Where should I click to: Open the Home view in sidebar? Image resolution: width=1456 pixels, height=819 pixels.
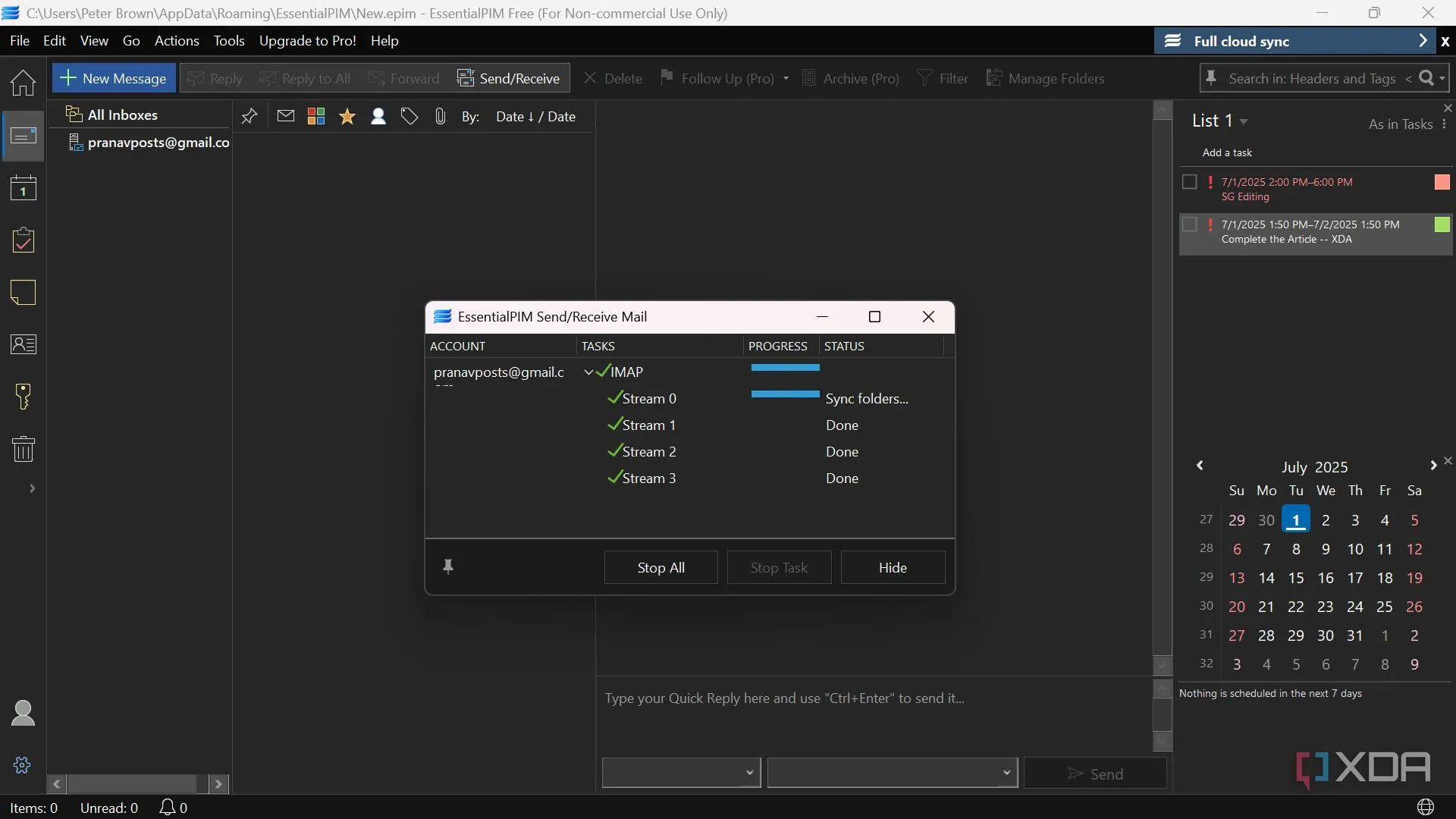23,82
